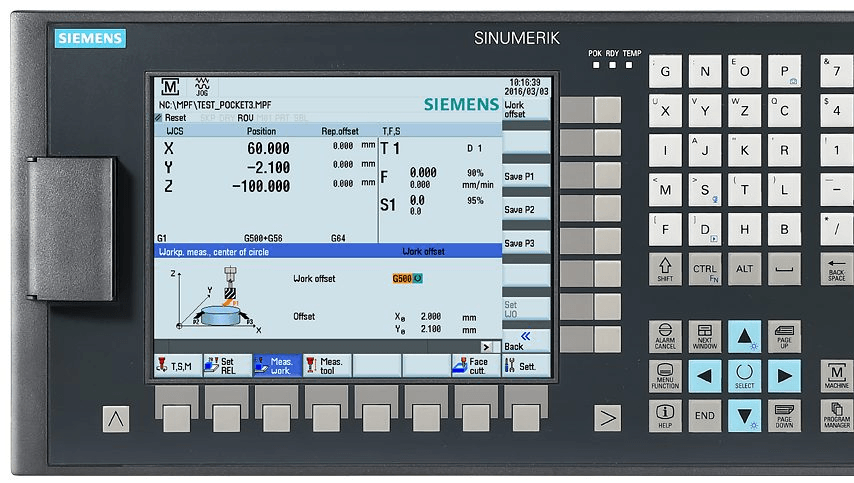Tap the cursor right arrow key
The width and height of the screenshot is (854, 483).
pyautogui.click(x=784, y=376)
